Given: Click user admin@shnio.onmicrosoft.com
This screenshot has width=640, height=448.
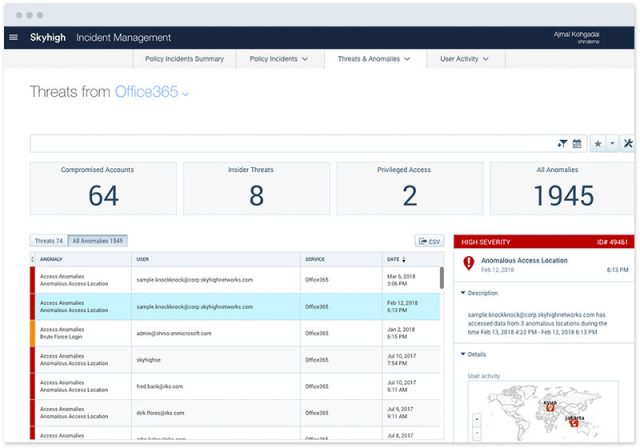Looking at the screenshot, I should tap(174, 333).
